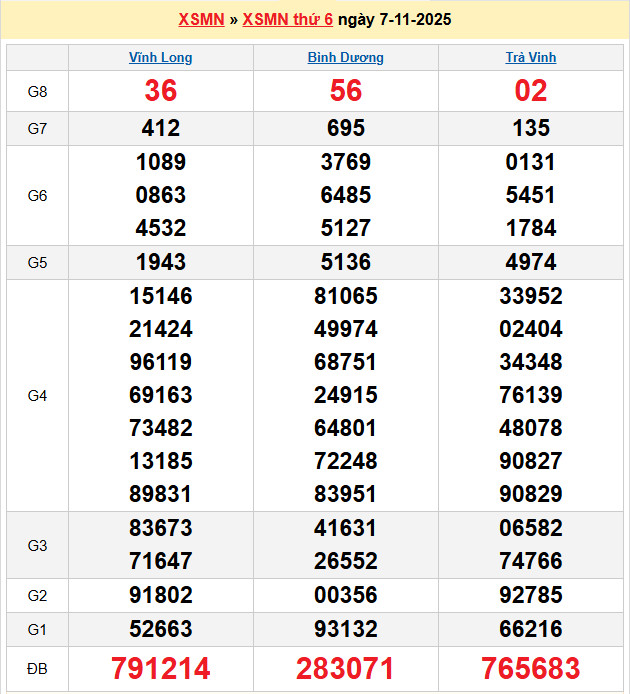Select the G3 result 83673
Image resolution: width=630 pixels, height=694 pixels.
pyautogui.click(x=161, y=528)
